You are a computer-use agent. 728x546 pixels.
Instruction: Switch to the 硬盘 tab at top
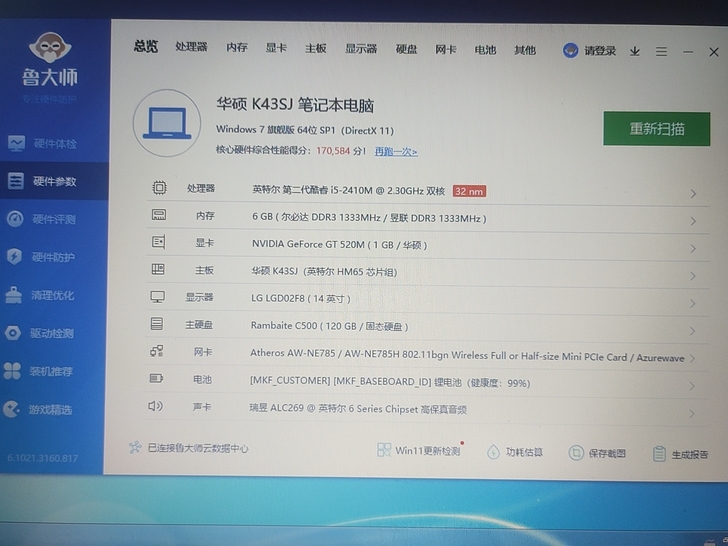(x=406, y=49)
